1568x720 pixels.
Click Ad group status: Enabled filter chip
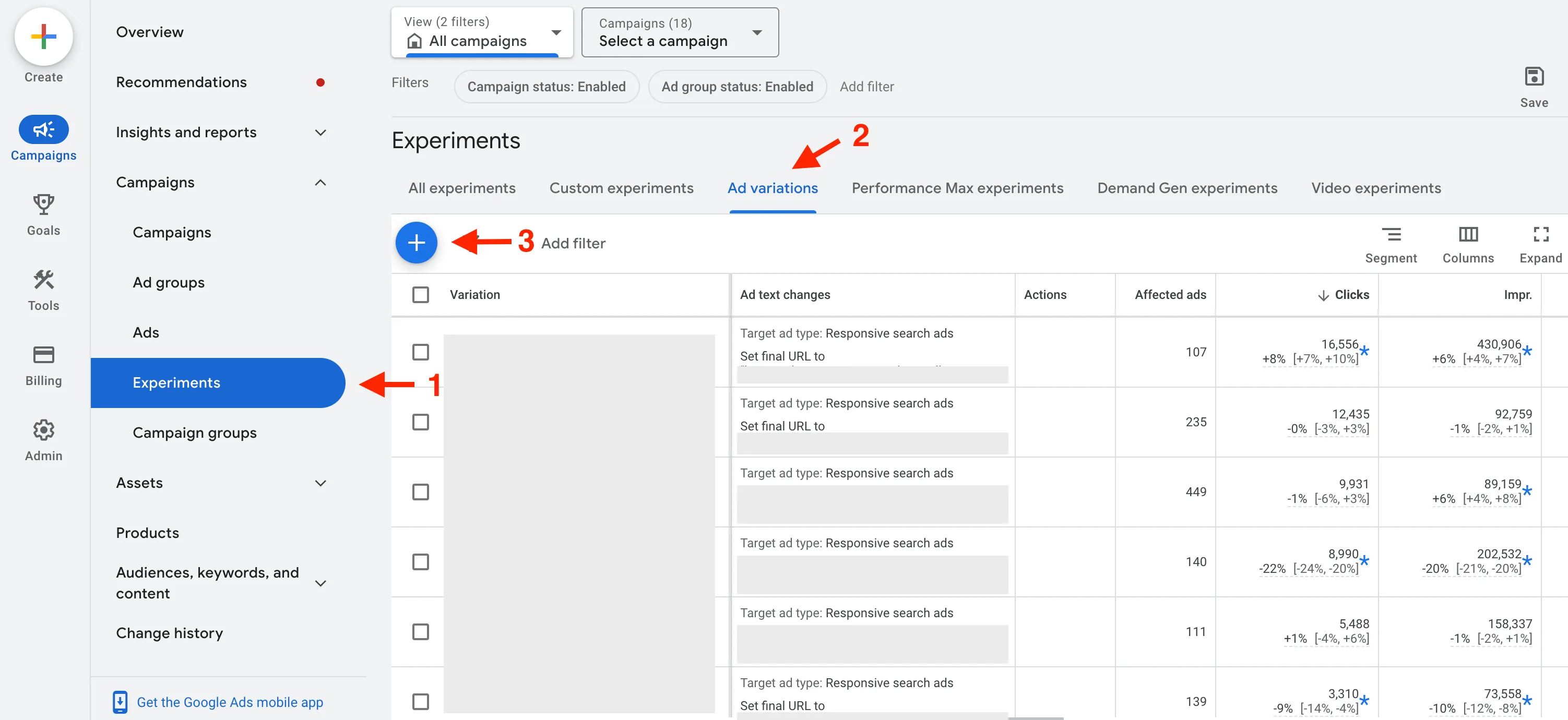pos(737,87)
